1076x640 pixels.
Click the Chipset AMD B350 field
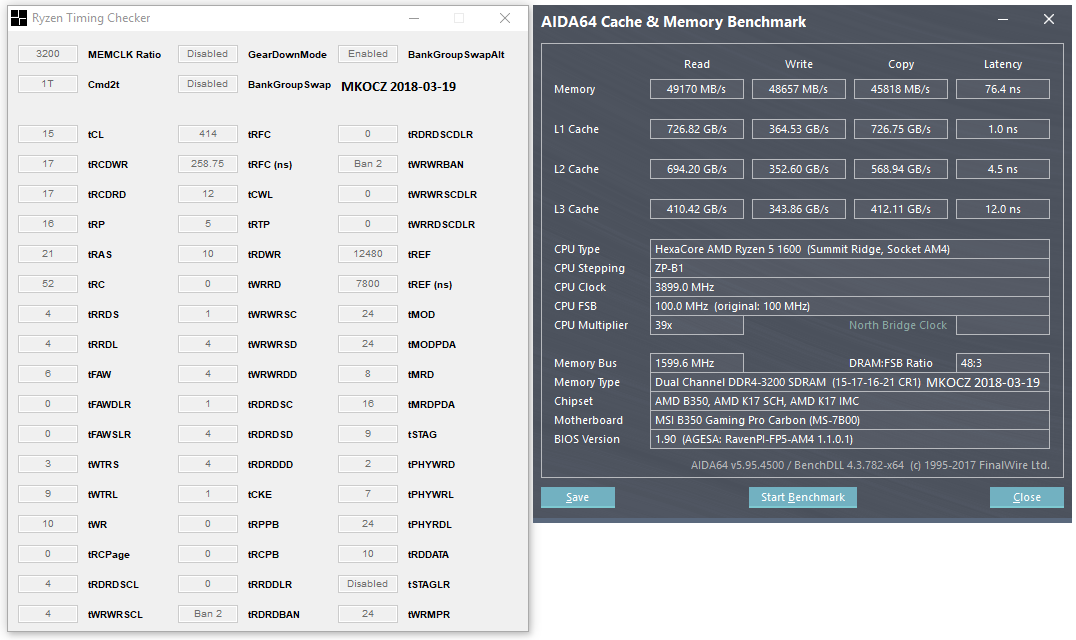(850, 401)
